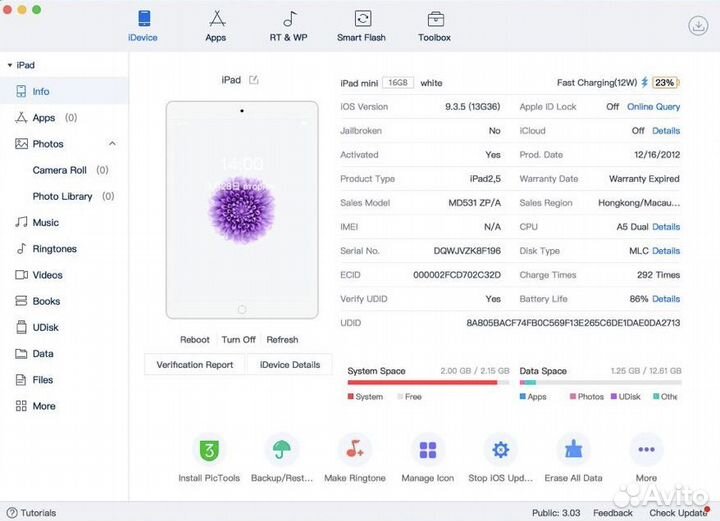Click the System Space usage bar
The height and width of the screenshot is (521, 720).
[427, 383]
